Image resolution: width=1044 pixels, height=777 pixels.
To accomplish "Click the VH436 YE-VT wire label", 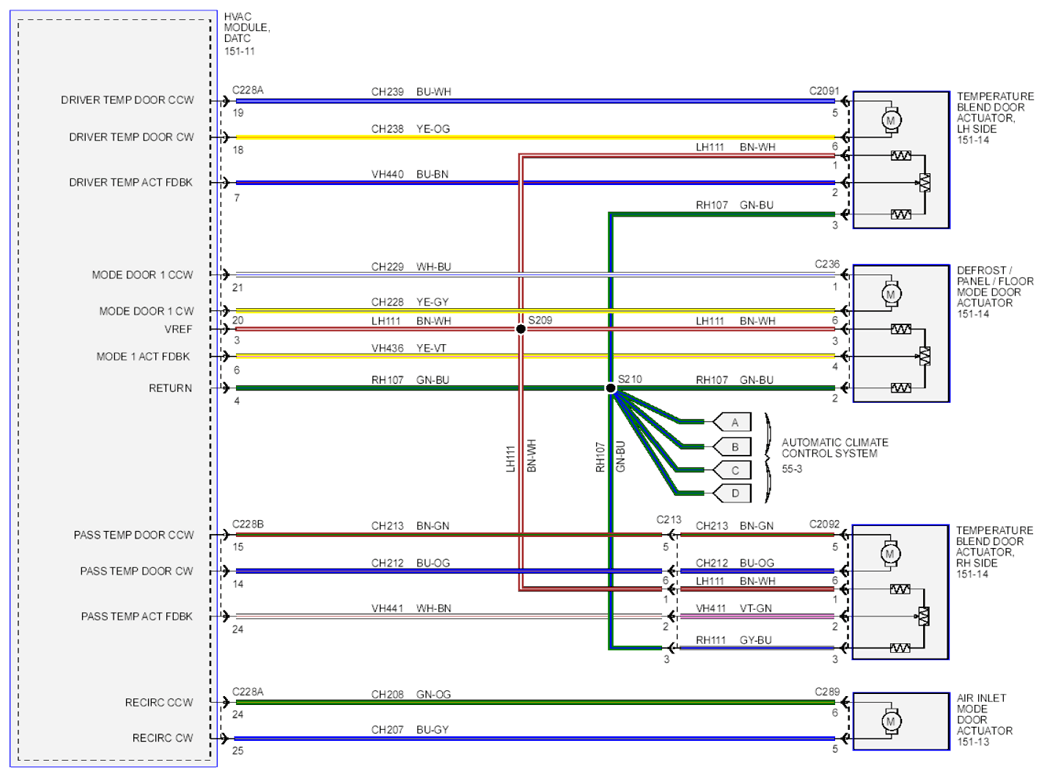I will tap(409, 348).
